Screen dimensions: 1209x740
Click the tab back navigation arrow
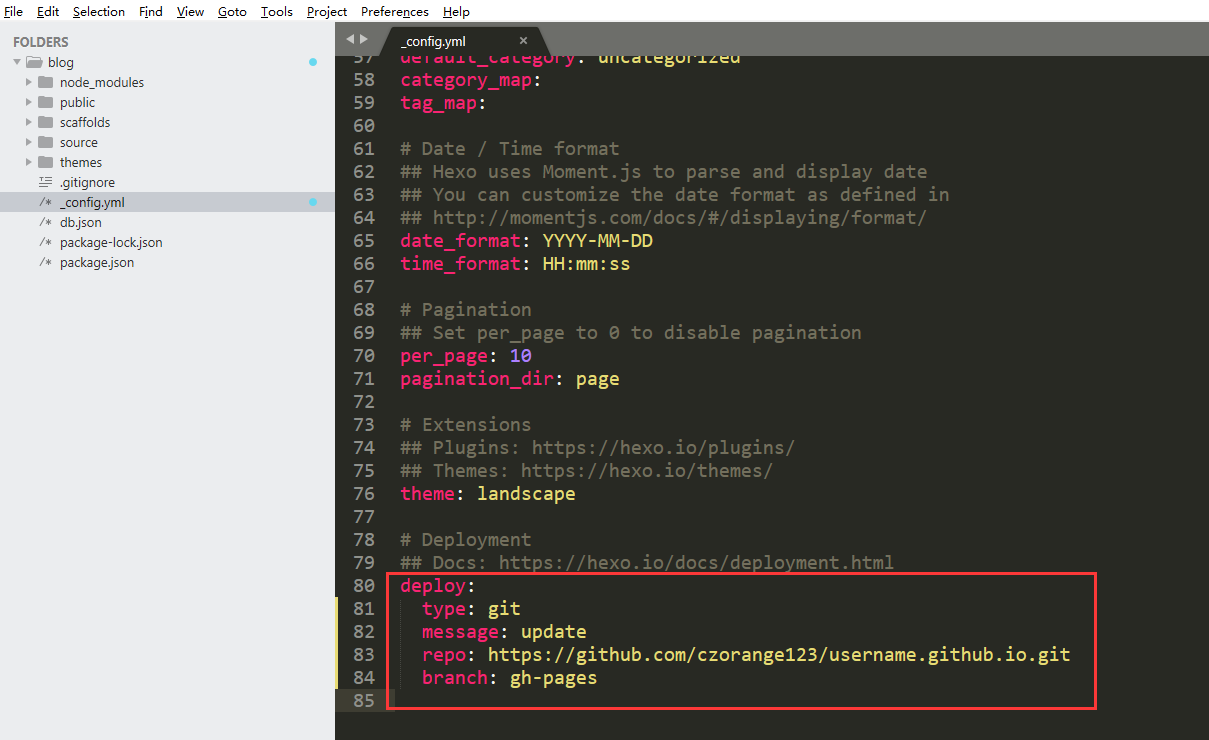350,40
